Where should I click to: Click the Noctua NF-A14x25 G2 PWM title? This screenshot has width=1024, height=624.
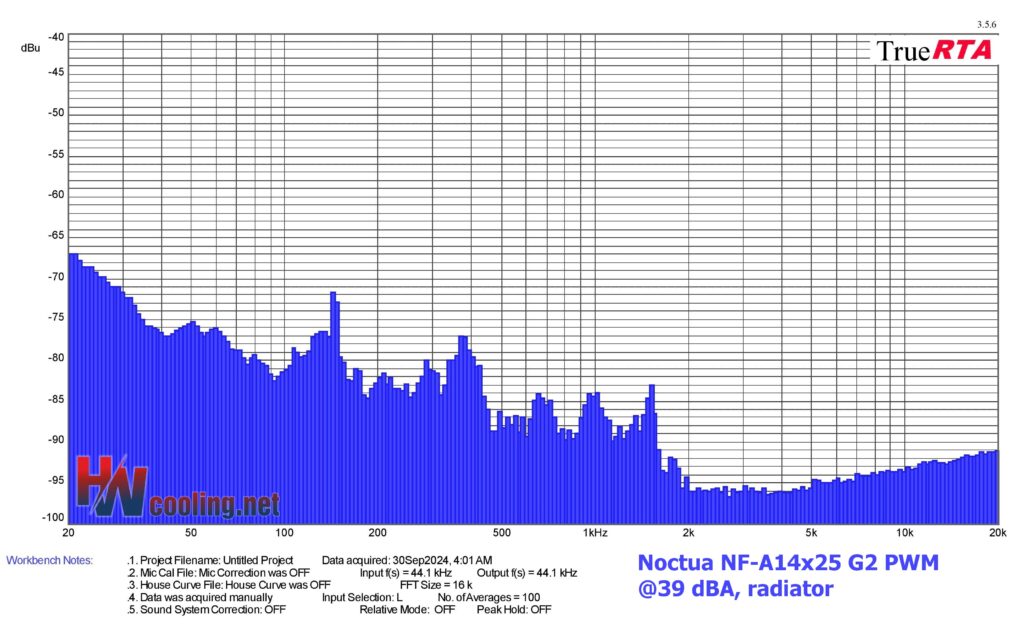pos(788,564)
